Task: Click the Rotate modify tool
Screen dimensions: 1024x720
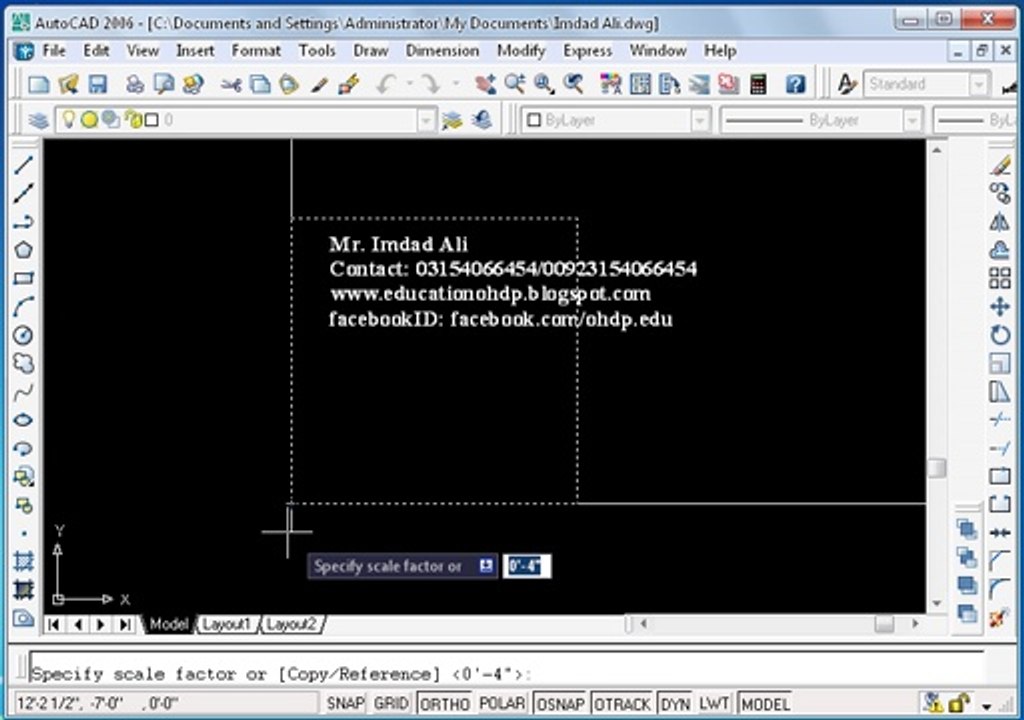Action: 1000,335
